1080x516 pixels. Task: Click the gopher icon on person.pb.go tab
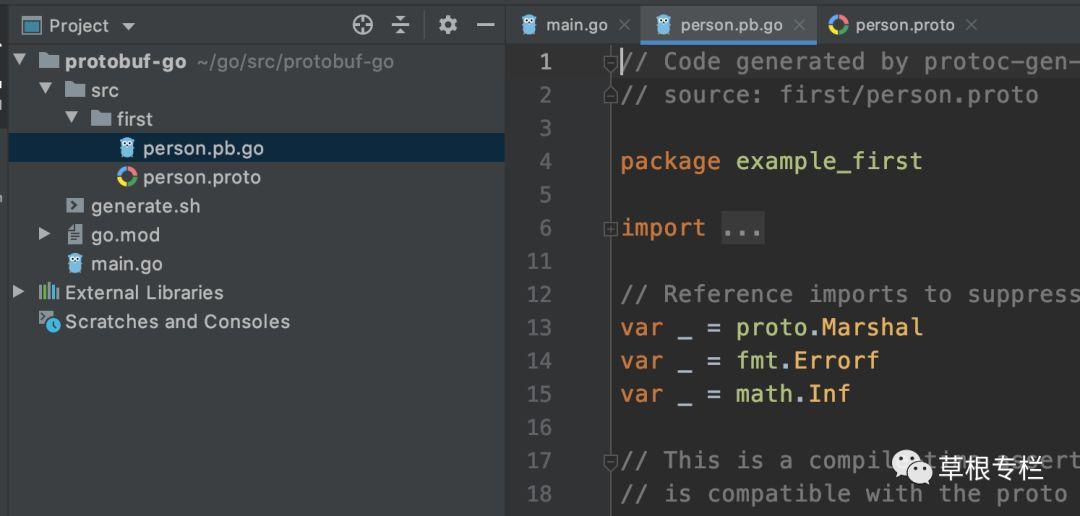coord(663,25)
